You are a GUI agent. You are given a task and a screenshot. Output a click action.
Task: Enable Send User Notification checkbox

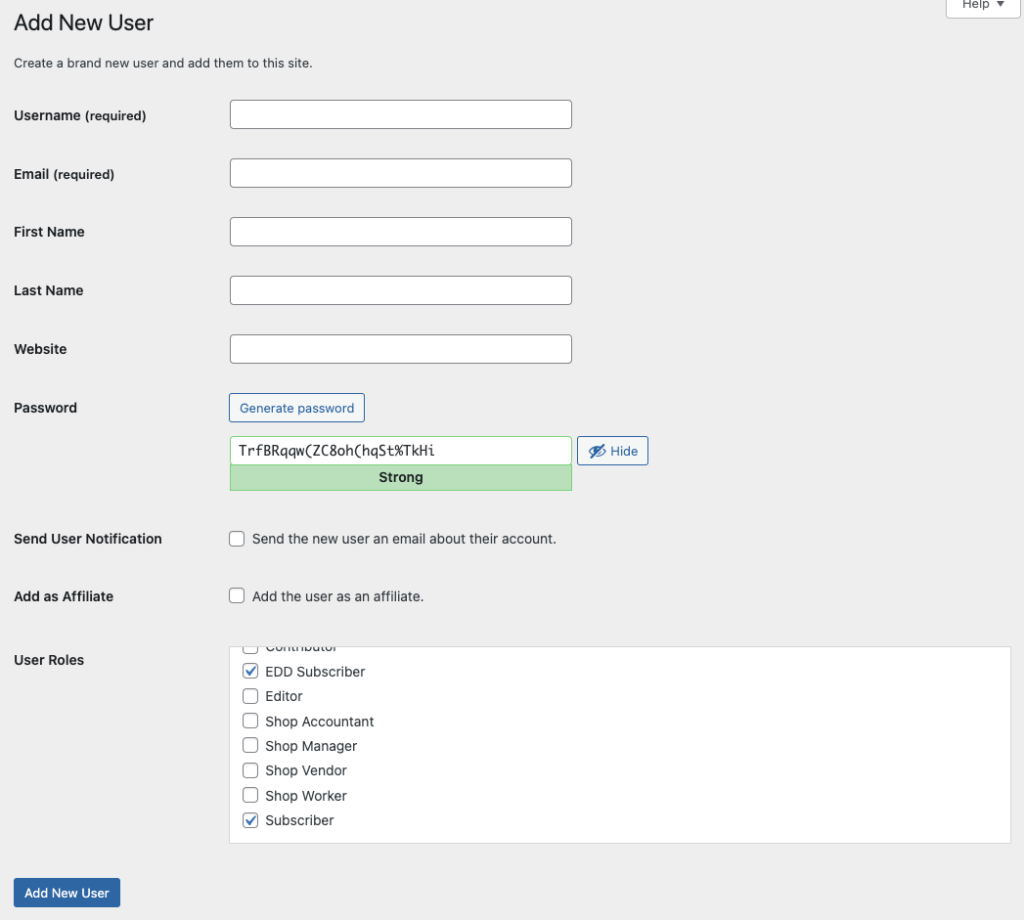237,539
